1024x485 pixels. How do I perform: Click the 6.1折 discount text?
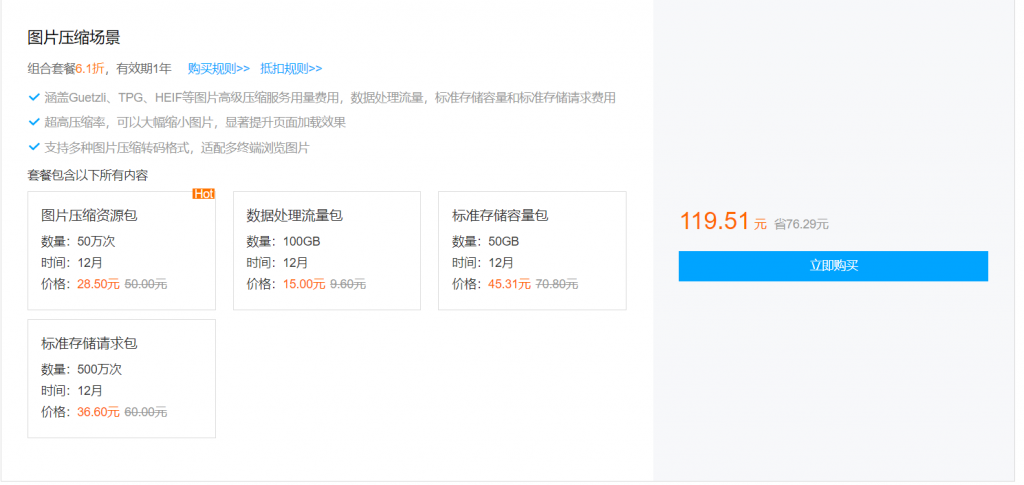click(x=90, y=69)
